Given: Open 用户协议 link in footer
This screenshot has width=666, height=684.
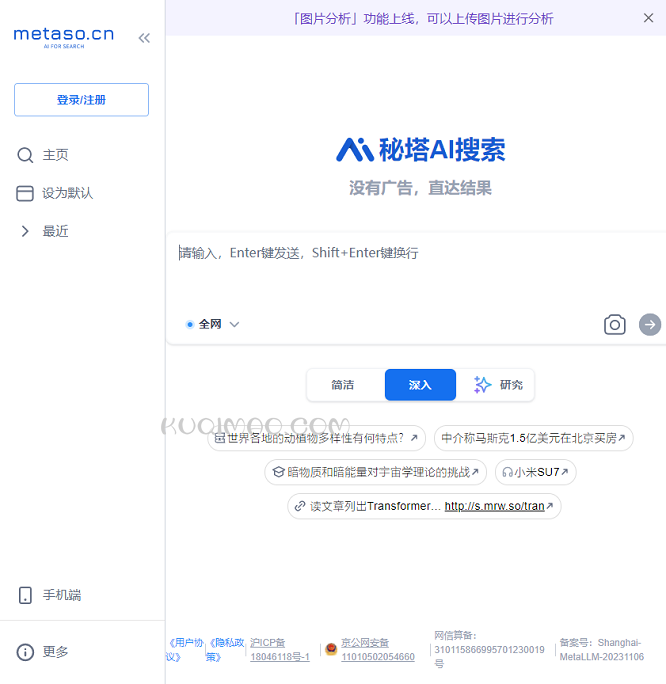Looking at the screenshot, I should click(184, 650).
